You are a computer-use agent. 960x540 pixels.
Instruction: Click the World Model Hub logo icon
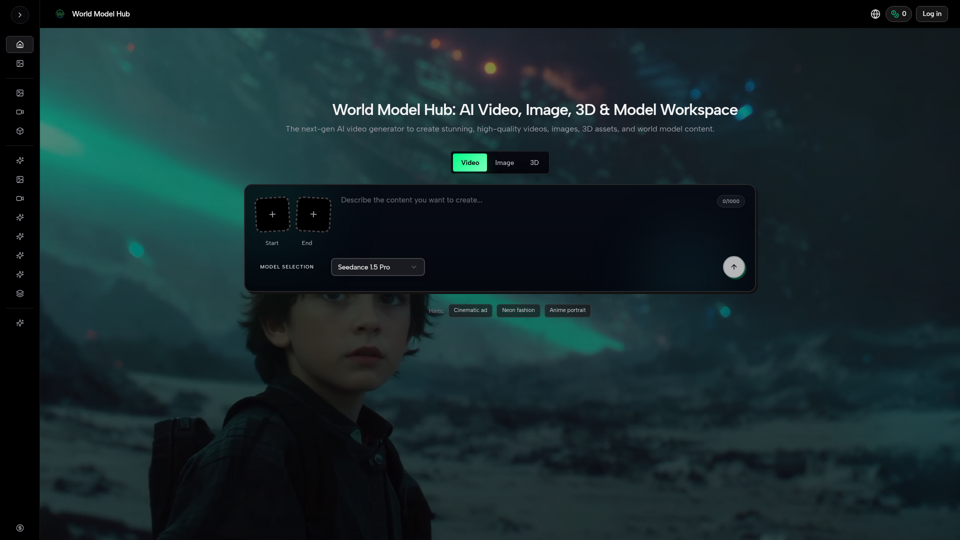[60, 13]
